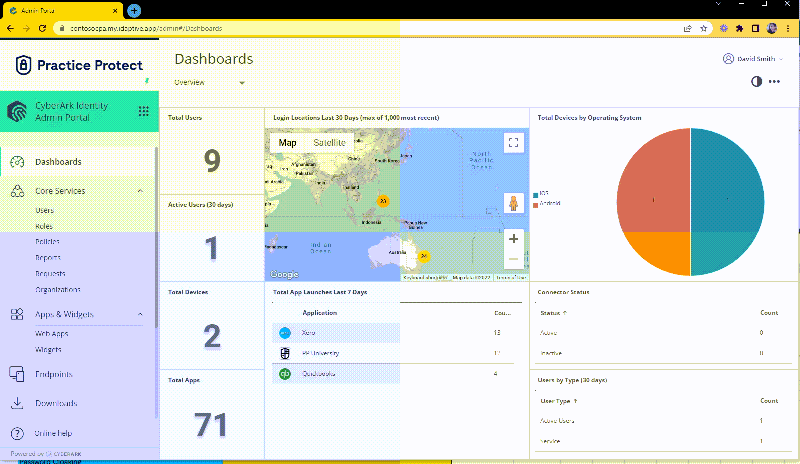Viewport: 800px width, 464px height.
Task: Open browser three-dot menu
Action: point(788,29)
